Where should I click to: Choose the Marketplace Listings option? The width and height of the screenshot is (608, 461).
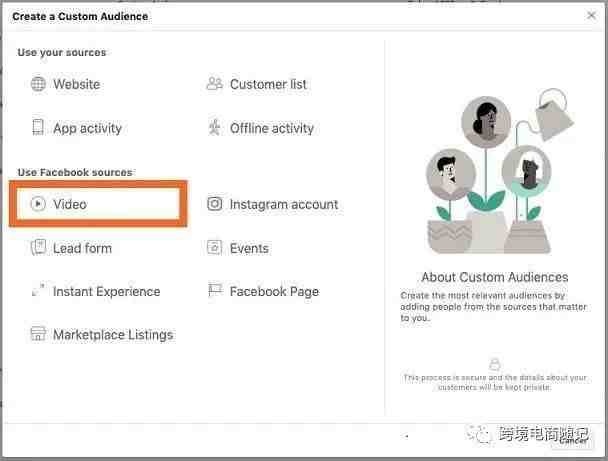pyautogui.click(x=102, y=335)
